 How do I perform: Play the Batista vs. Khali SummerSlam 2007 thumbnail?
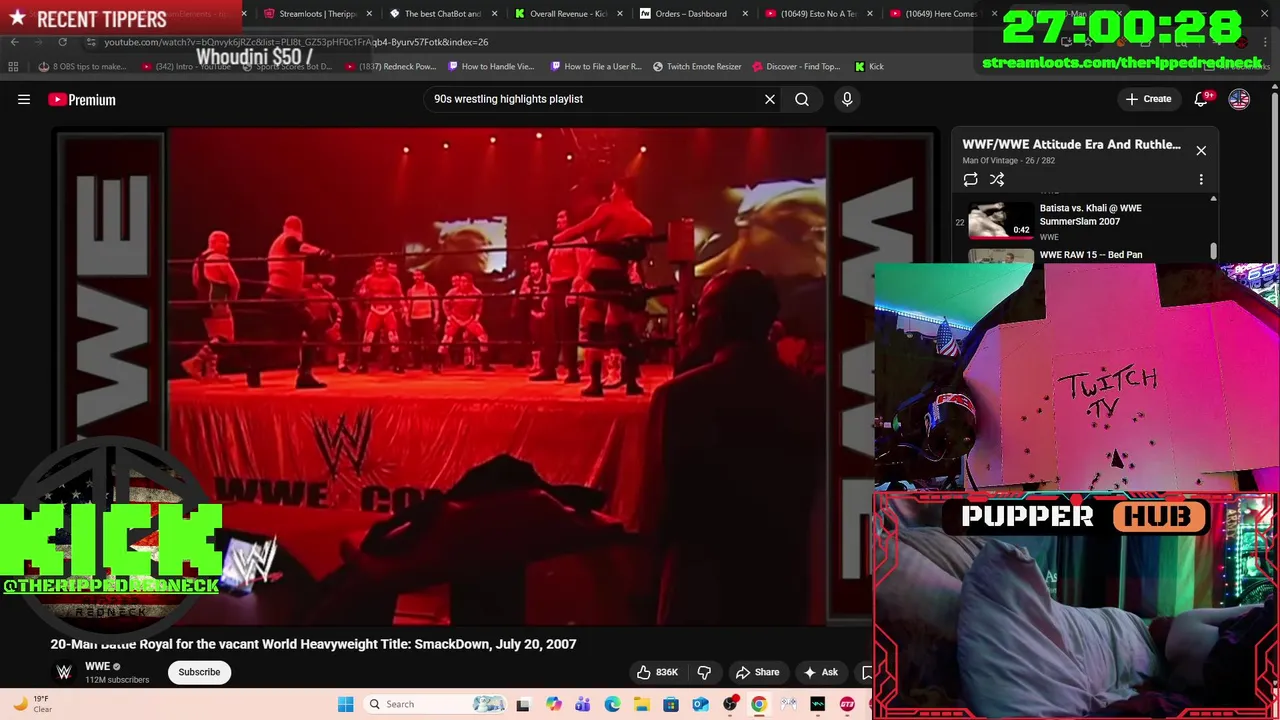click(1001, 220)
